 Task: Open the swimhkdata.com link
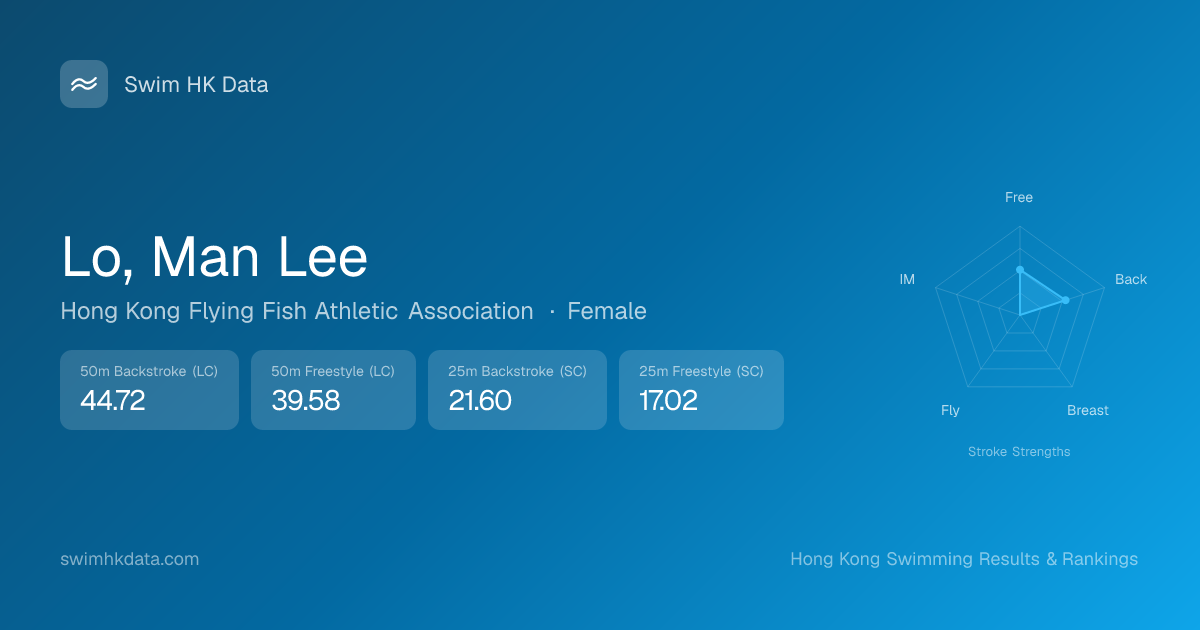[x=130, y=559]
